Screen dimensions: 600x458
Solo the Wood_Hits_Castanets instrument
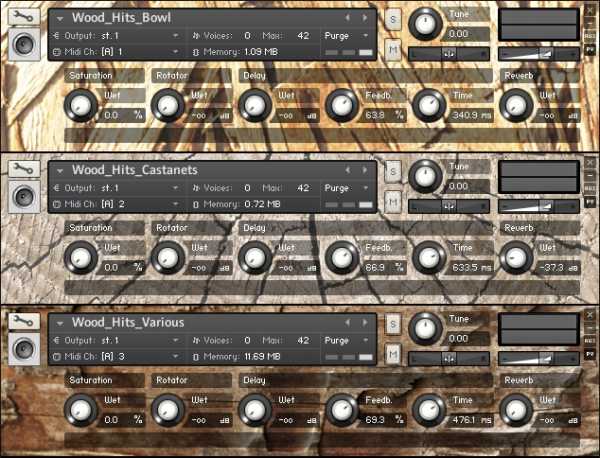point(393,171)
